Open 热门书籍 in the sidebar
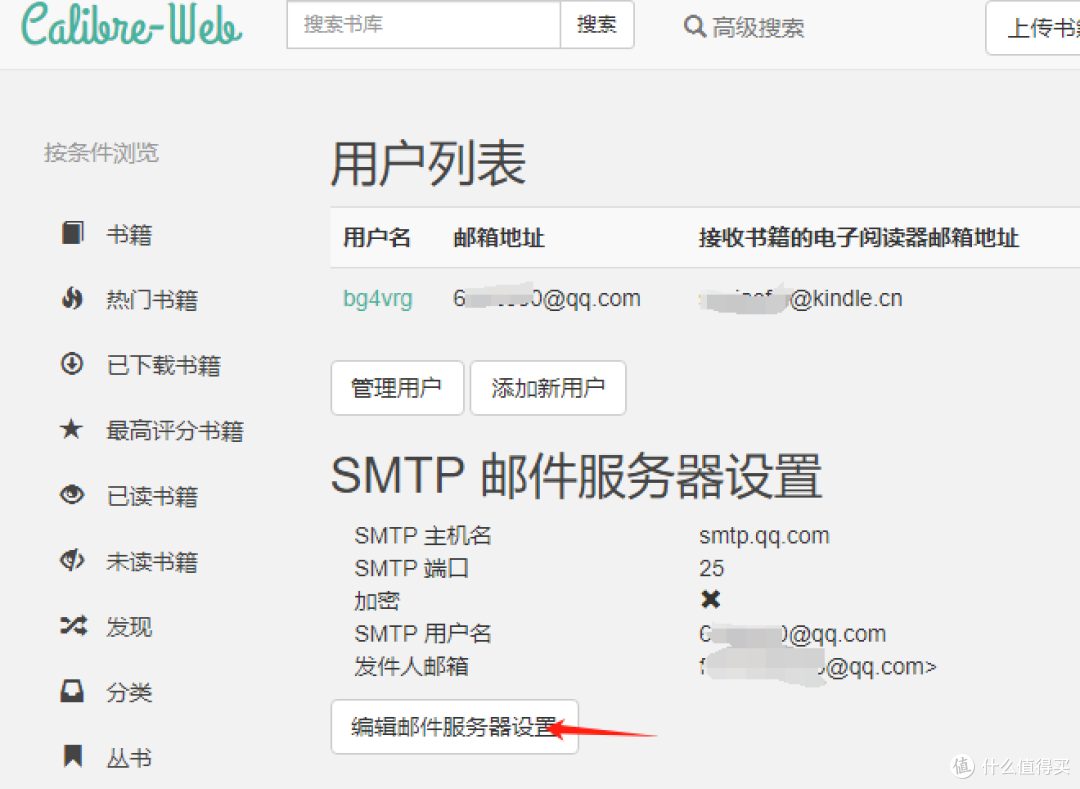Screen dimensions: 1080x789 [152, 300]
